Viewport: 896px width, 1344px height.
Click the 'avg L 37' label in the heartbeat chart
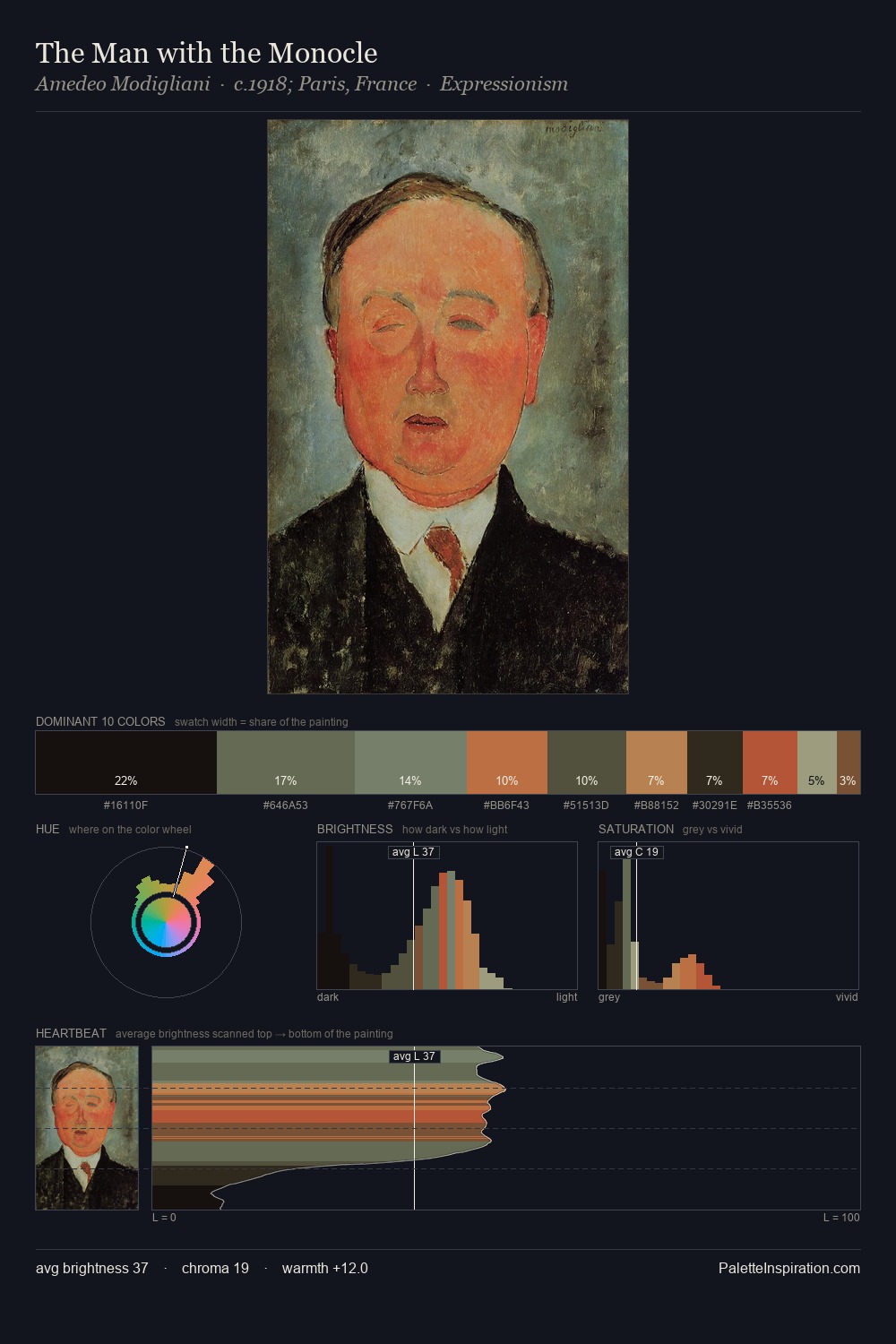pyautogui.click(x=414, y=1056)
